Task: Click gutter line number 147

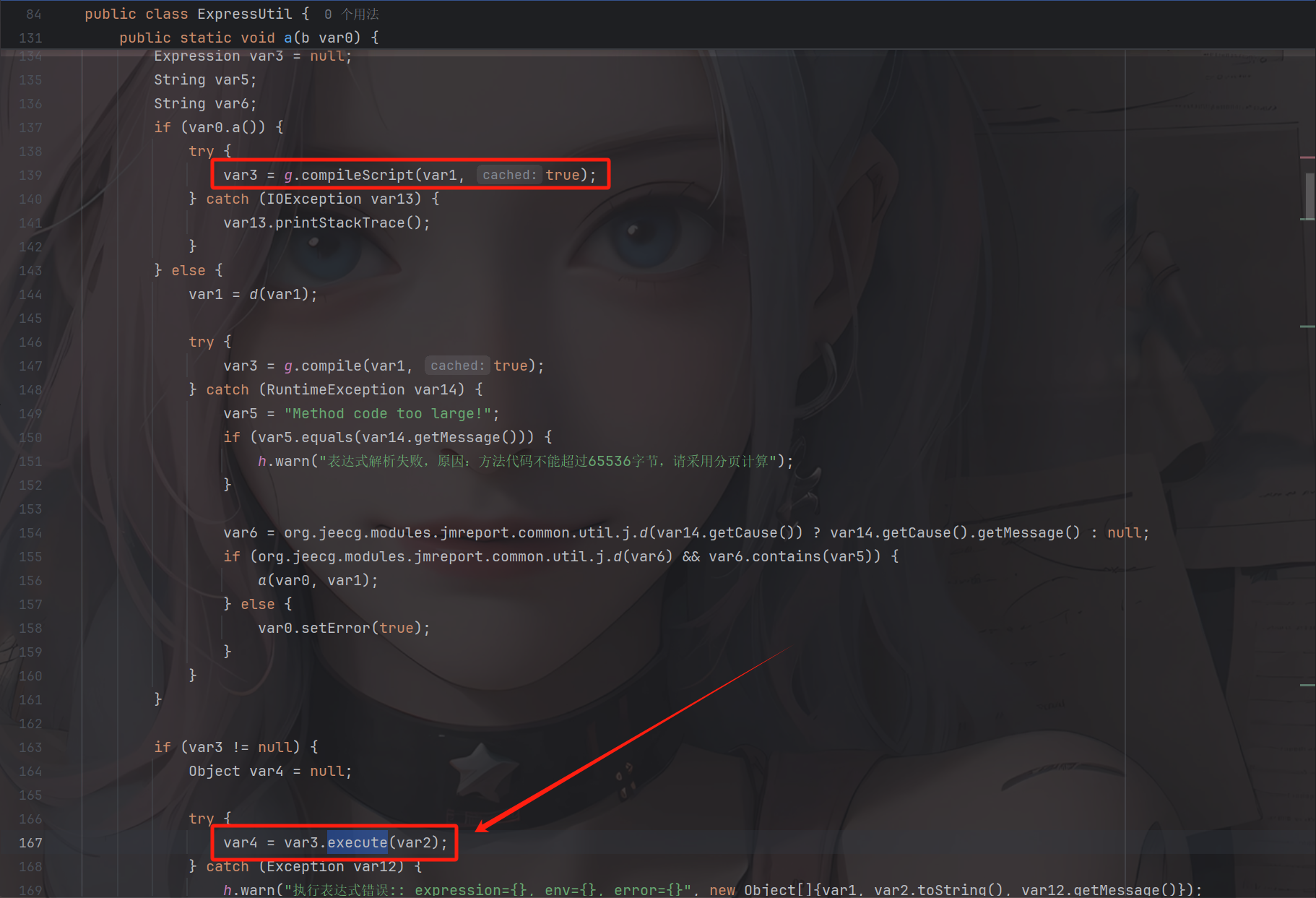Action: (x=30, y=366)
